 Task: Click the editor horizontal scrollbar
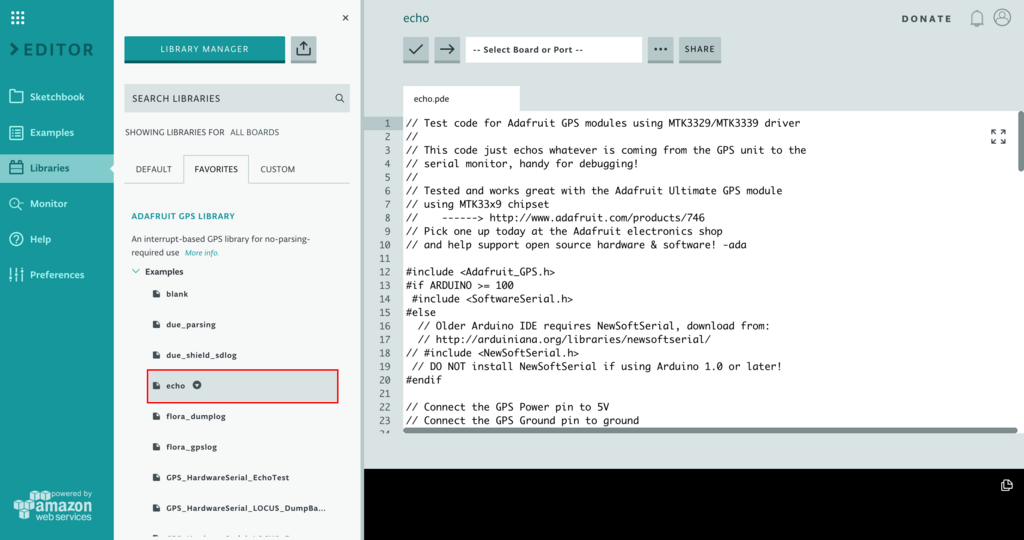(710, 430)
